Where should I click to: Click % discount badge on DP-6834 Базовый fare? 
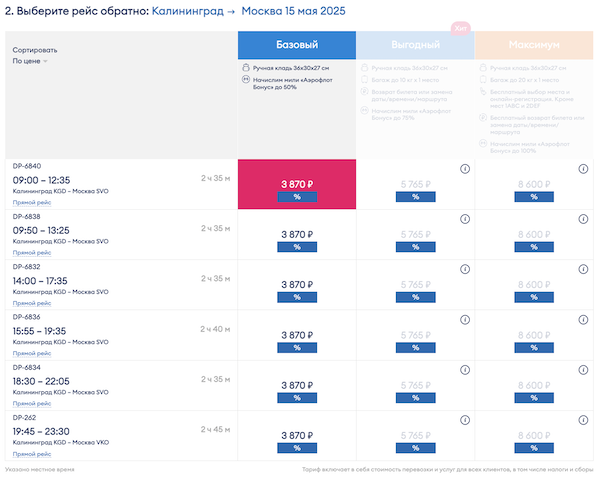[x=297, y=397]
